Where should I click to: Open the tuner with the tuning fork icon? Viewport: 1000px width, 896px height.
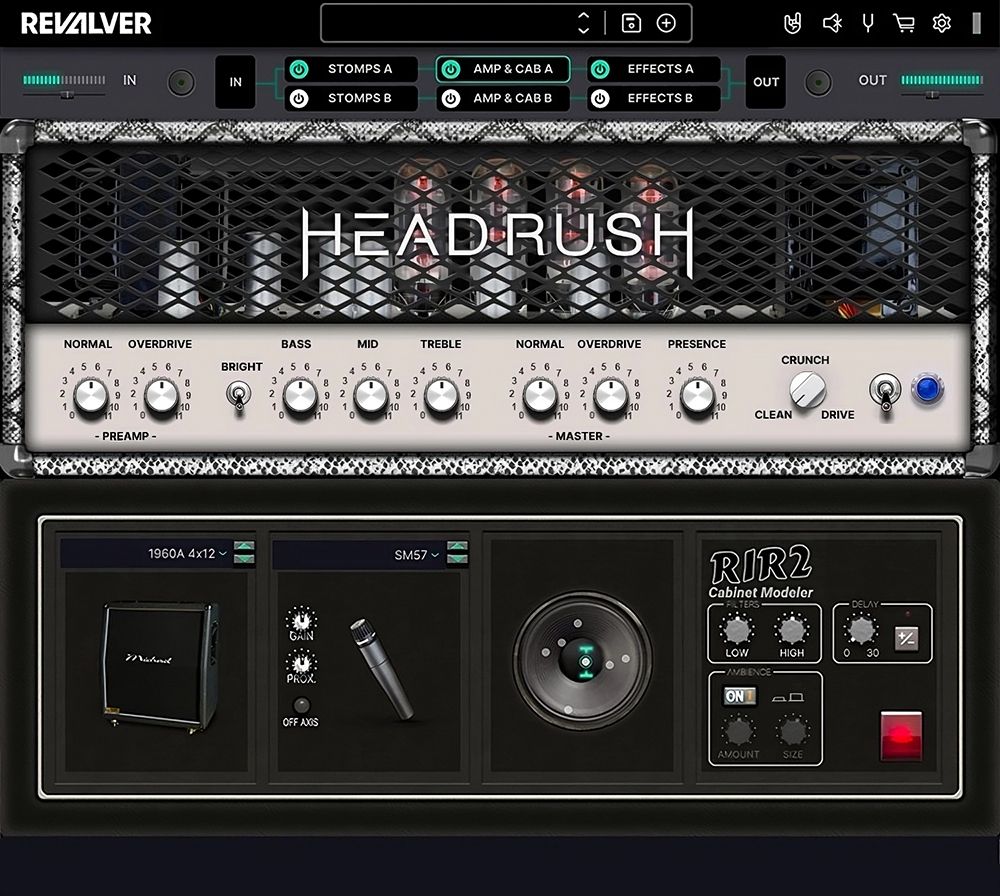(x=866, y=22)
